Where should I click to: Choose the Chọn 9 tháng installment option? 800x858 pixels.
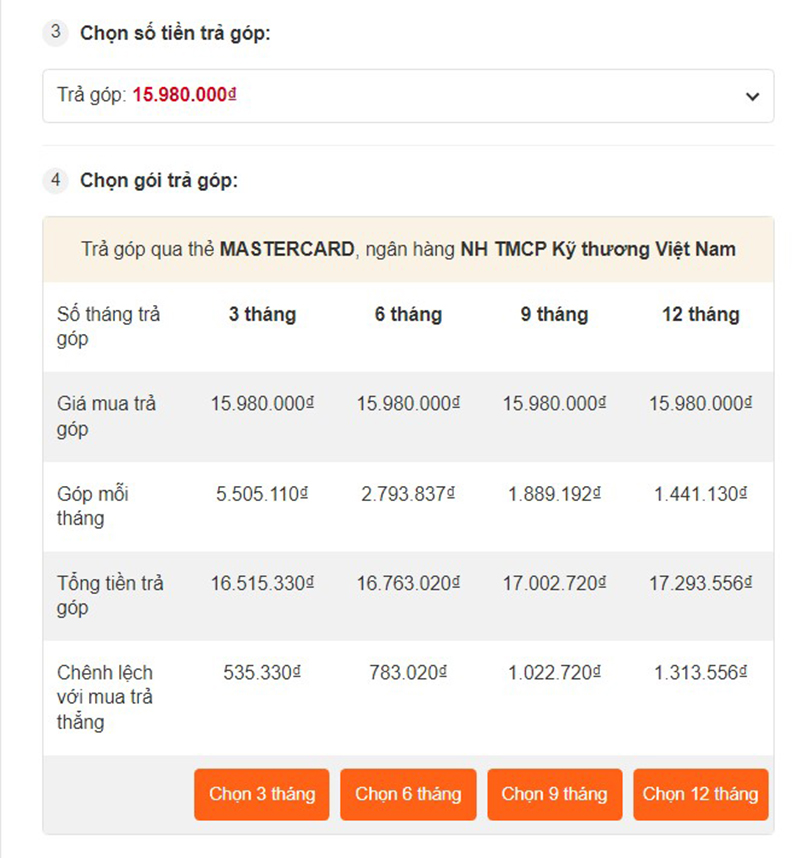pyautogui.click(x=554, y=794)
